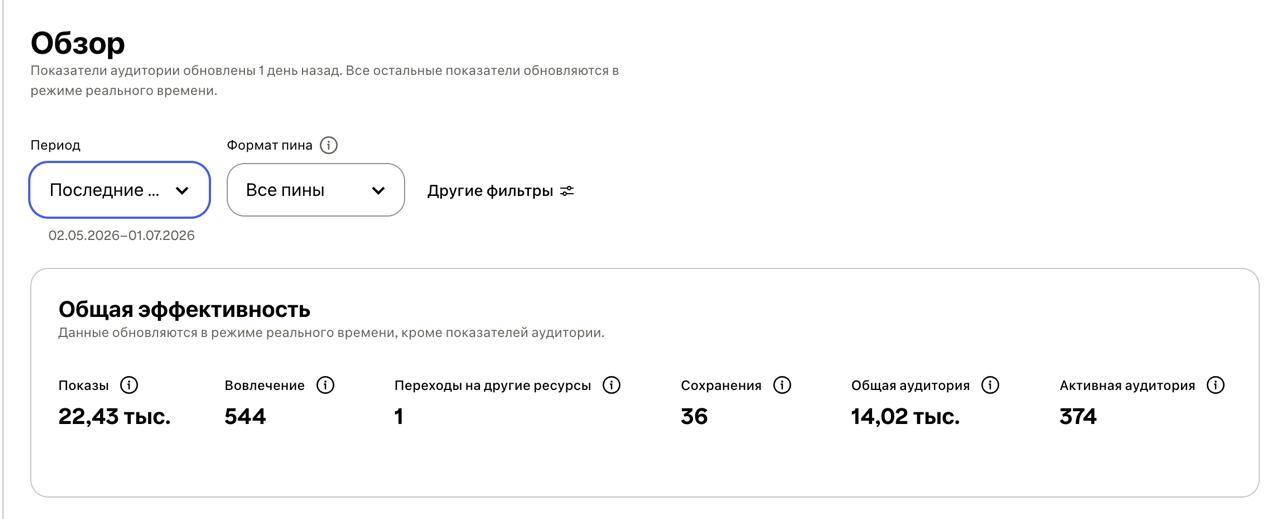Click the 544 Вовлечение value
This screenshot has width=1280, height=519.
[245, 417]
